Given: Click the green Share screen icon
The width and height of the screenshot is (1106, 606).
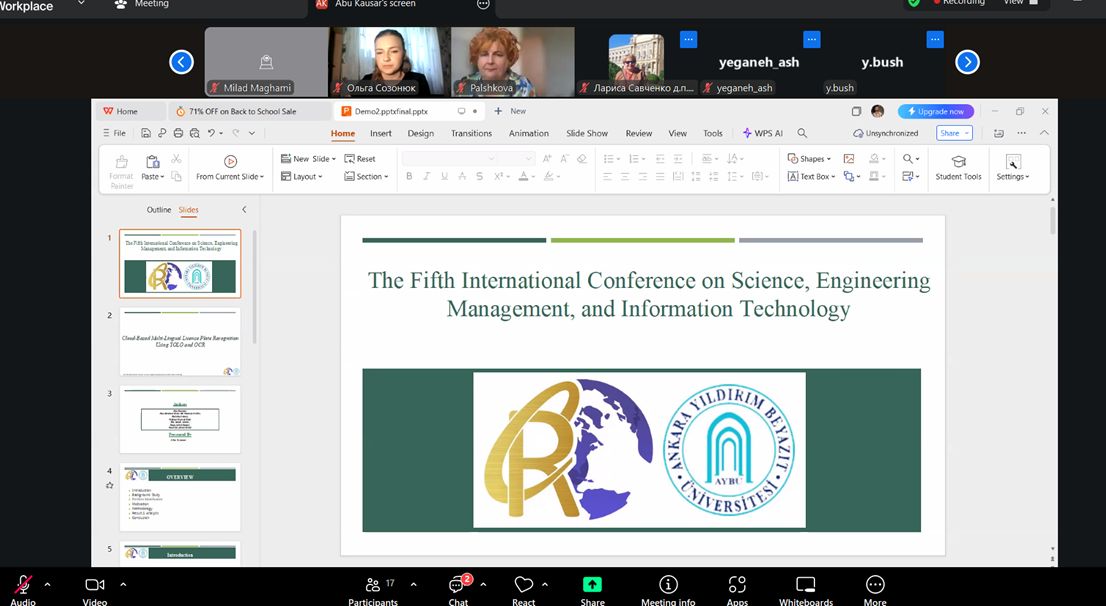Looking at the screenshot, I should (x=592, y=586).
